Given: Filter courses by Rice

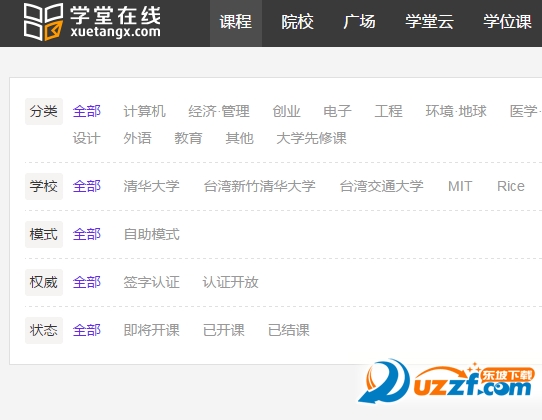Looking at the screenshot, I should coord(511,186).
